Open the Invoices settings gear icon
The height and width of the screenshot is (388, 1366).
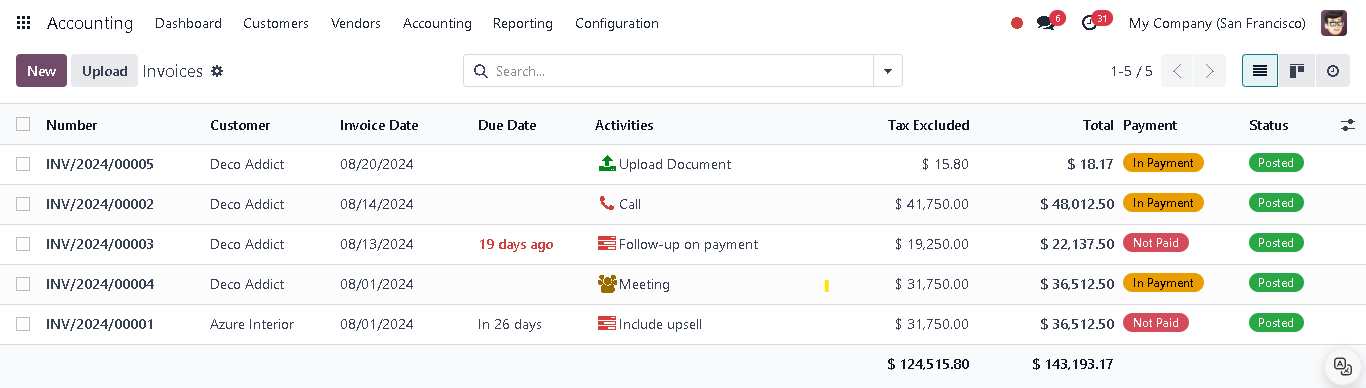(217, 71)
